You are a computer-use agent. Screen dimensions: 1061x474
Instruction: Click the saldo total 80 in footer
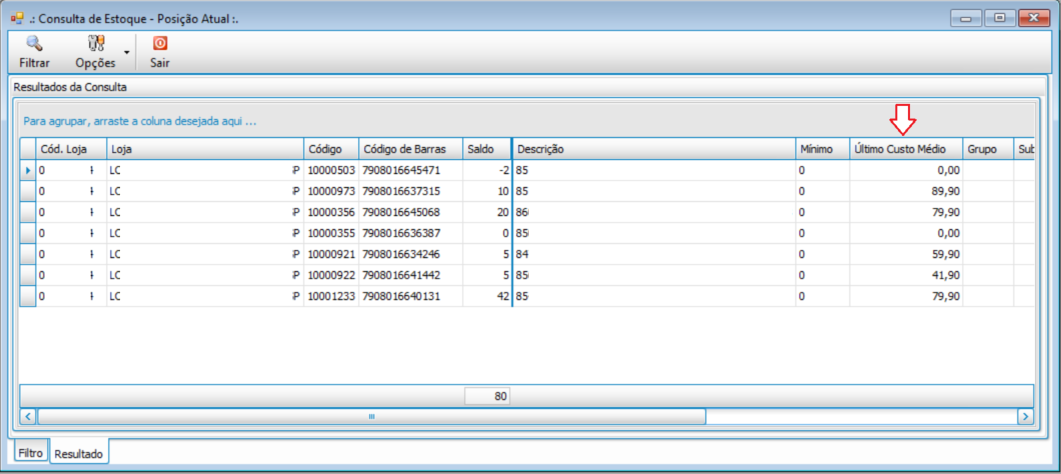(488, 396)
